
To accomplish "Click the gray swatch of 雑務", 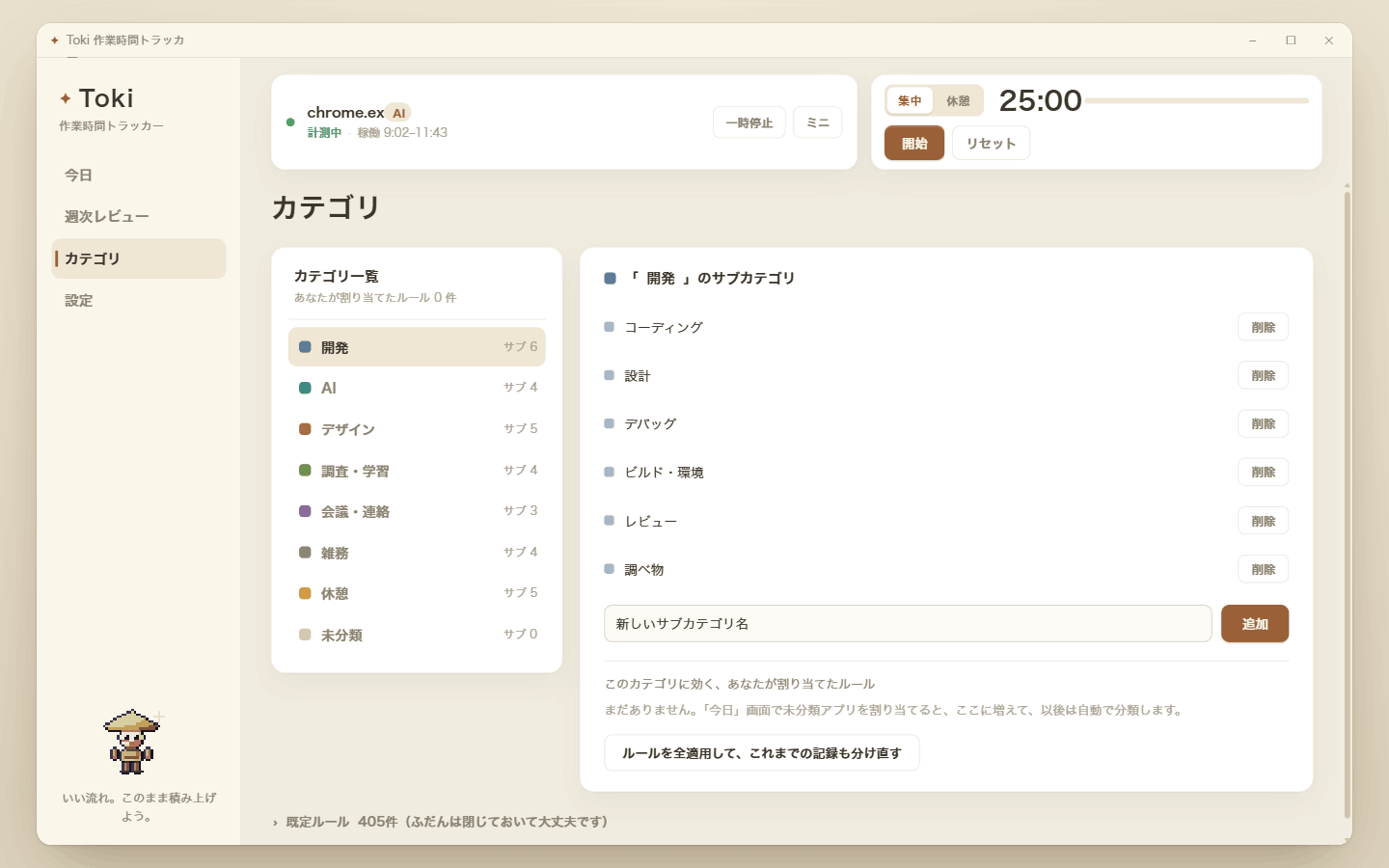I will (305, 553).
